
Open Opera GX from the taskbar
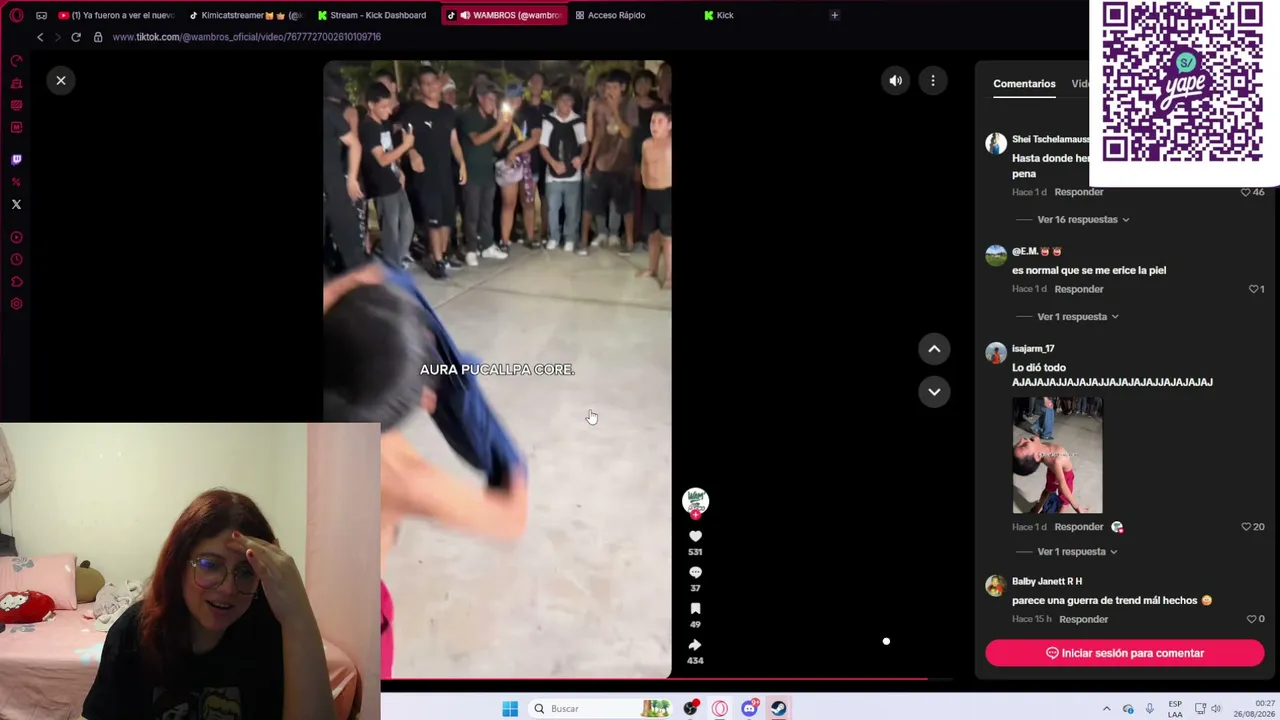pos(720,709)
